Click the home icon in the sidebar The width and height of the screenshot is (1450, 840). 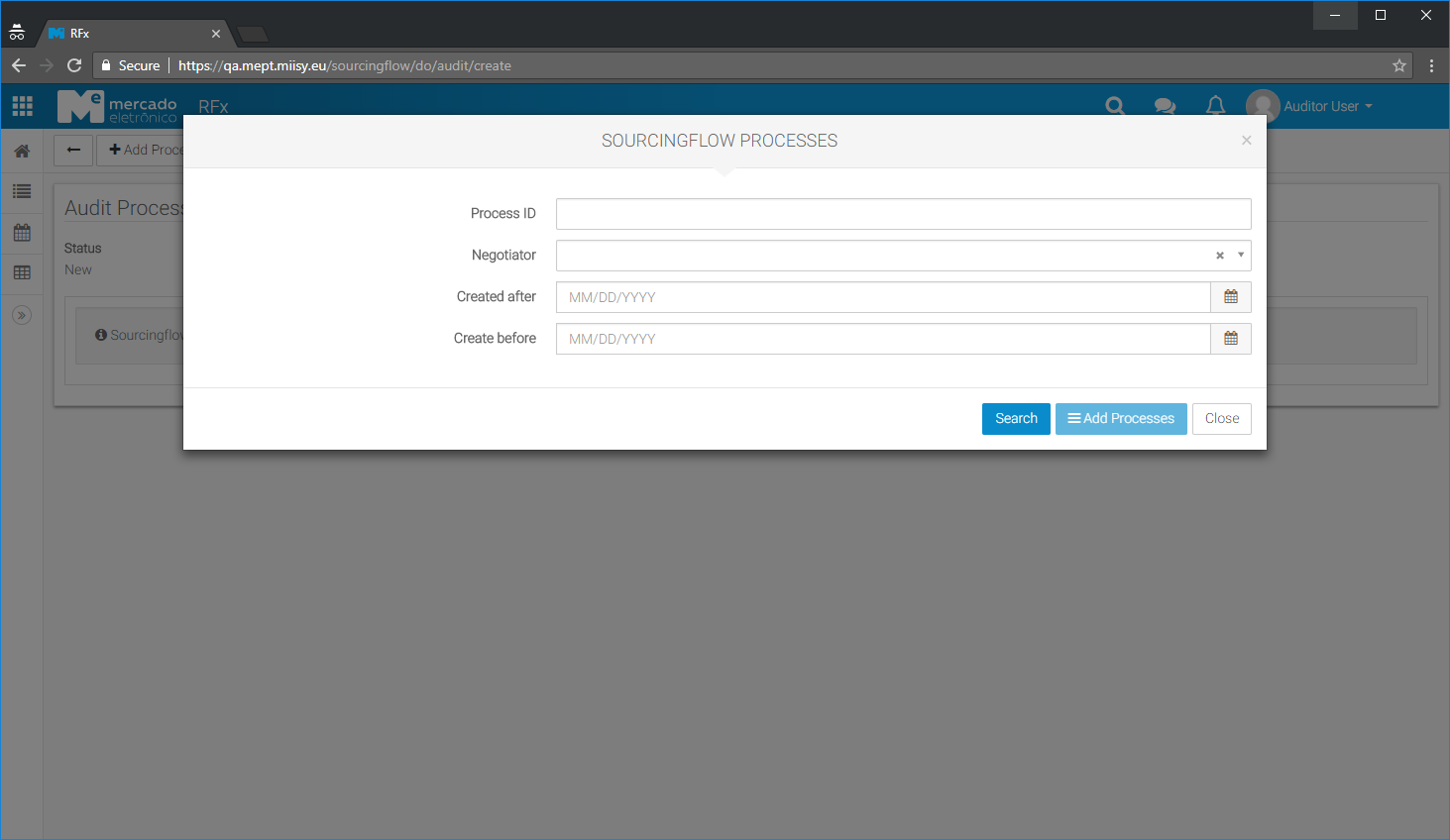(22, 152)
